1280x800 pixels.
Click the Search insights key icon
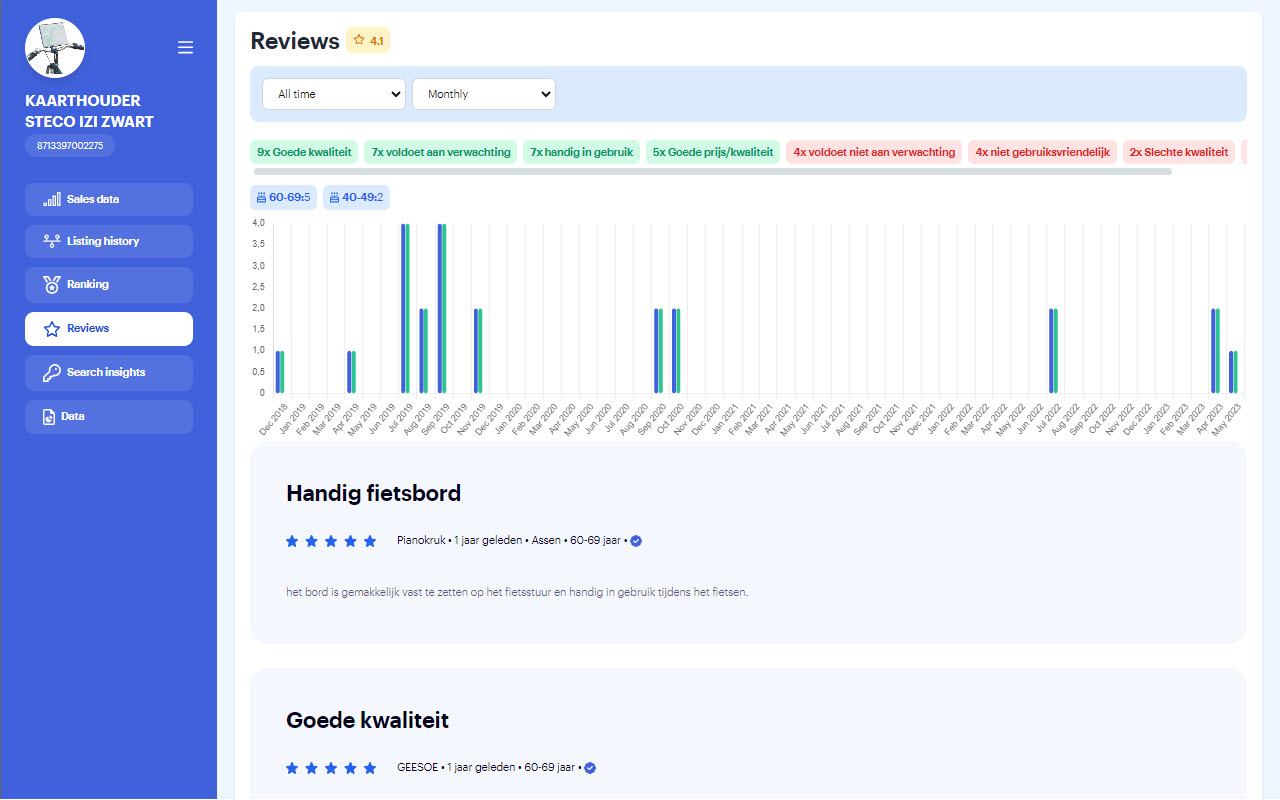[x=52, y=373]
